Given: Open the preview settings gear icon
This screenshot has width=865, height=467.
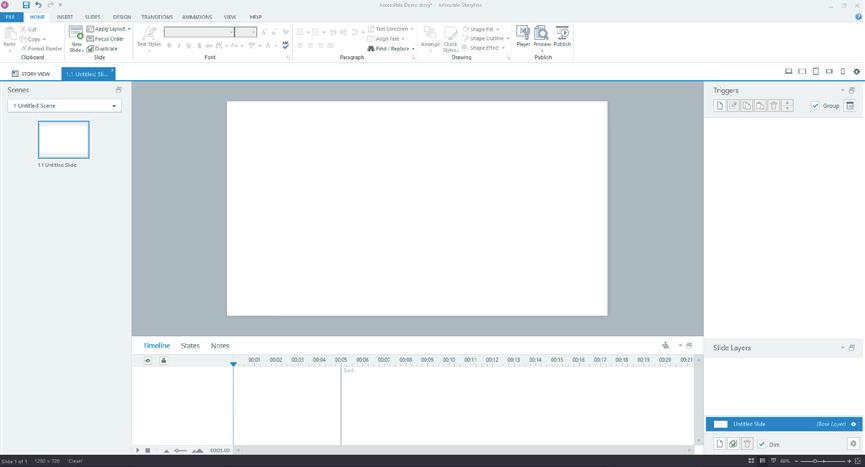Looking at the screenshot, I should (x=856, y=71).
